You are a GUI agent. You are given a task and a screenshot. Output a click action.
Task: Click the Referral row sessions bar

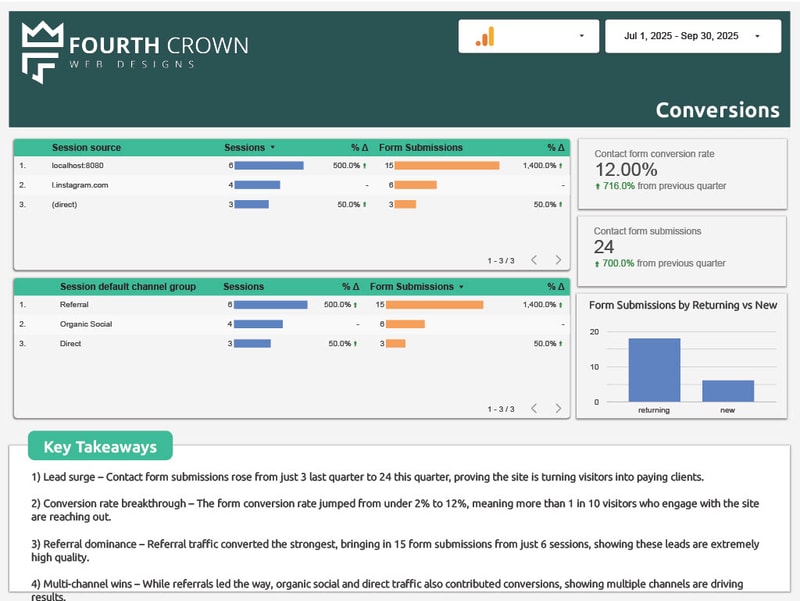tap(270, 304)
